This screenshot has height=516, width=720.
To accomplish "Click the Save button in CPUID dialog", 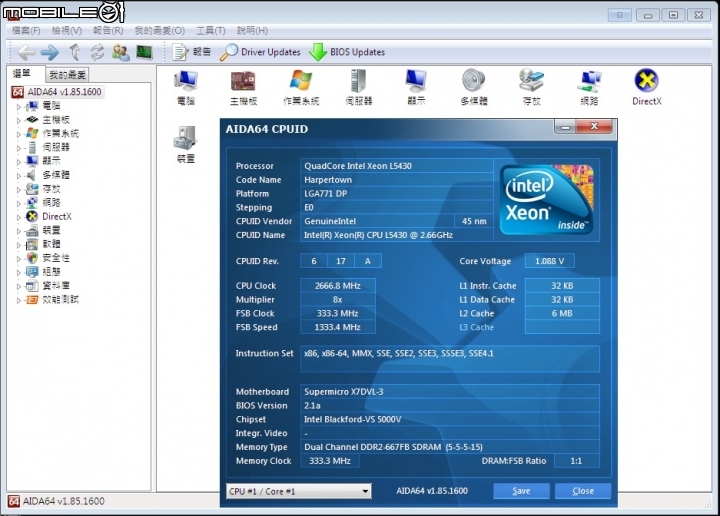I will coord(521,491).
